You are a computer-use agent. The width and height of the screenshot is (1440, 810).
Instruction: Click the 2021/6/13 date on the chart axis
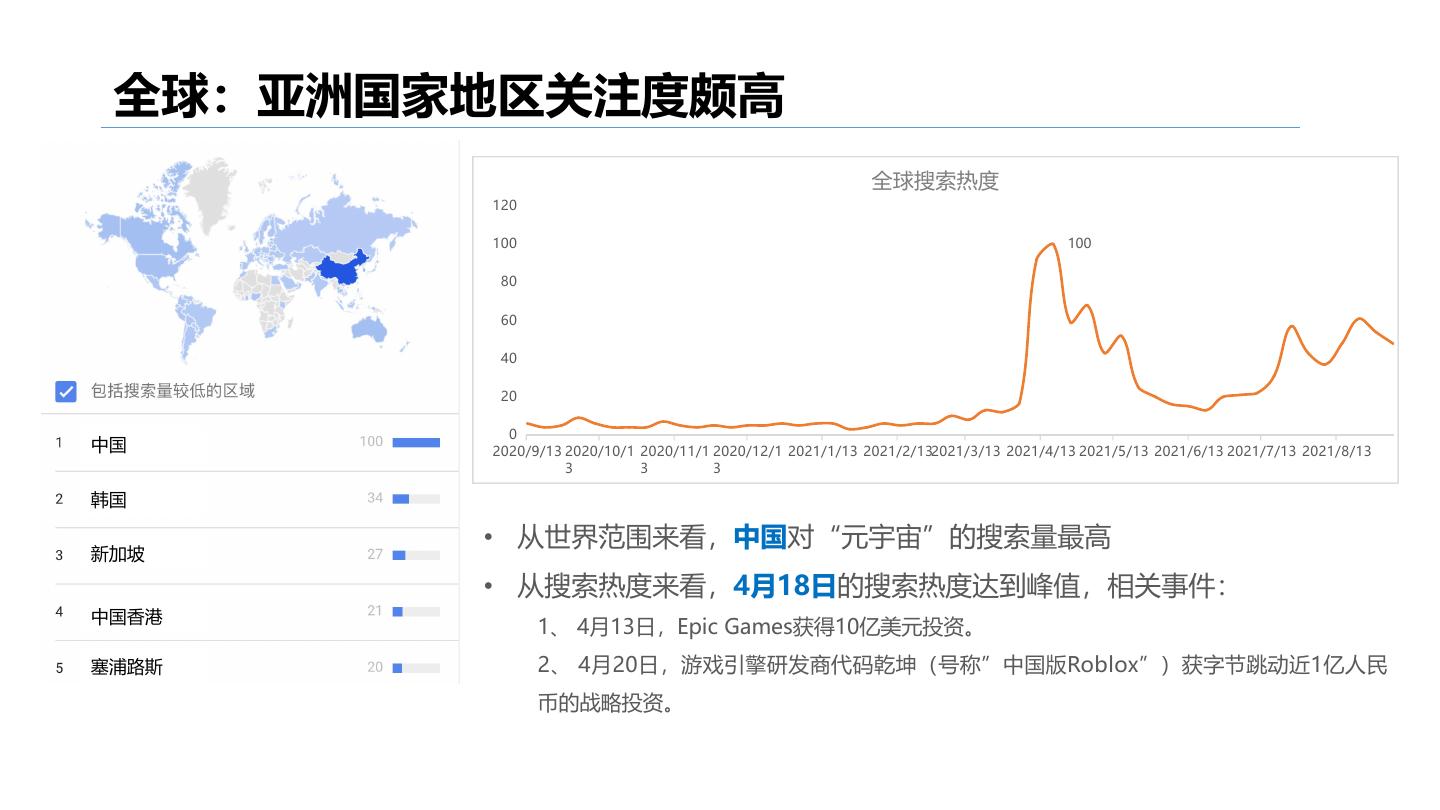(1189, 451)
